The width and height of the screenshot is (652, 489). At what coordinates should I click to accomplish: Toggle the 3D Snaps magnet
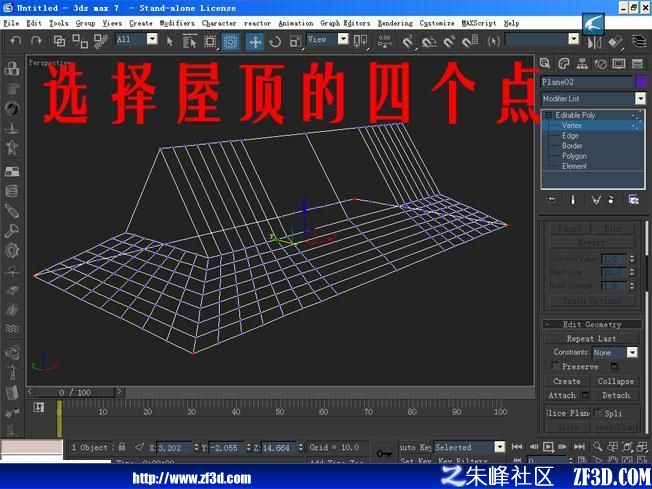click(x=408, y=41)
